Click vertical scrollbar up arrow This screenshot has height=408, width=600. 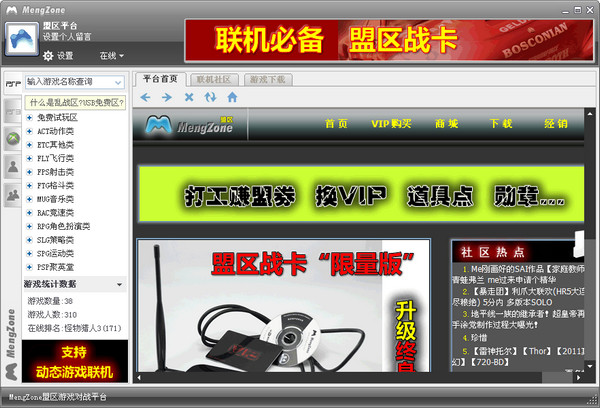590,114
